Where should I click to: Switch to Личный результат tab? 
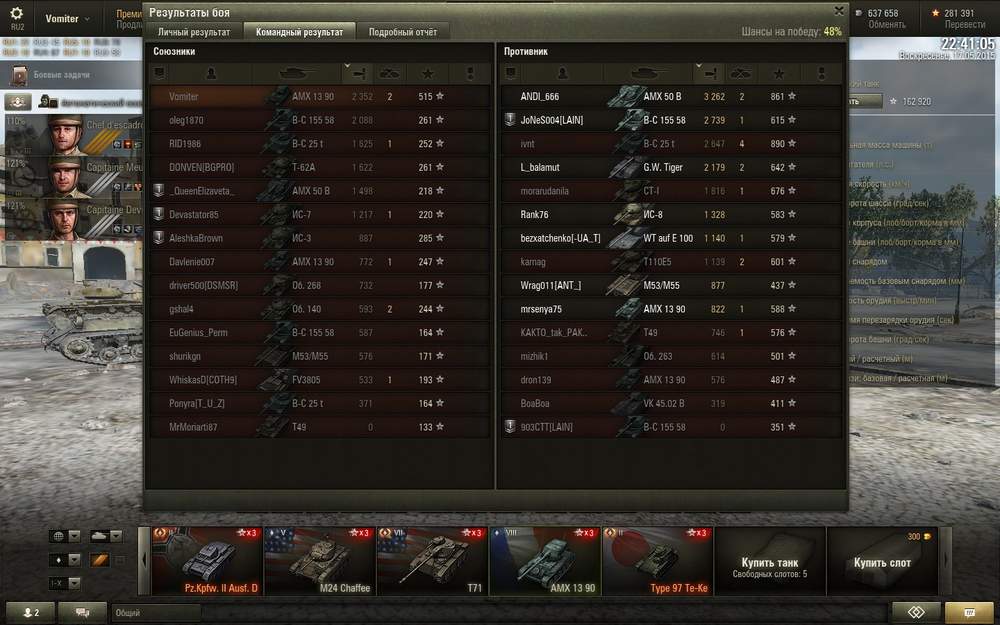[194, 31]
